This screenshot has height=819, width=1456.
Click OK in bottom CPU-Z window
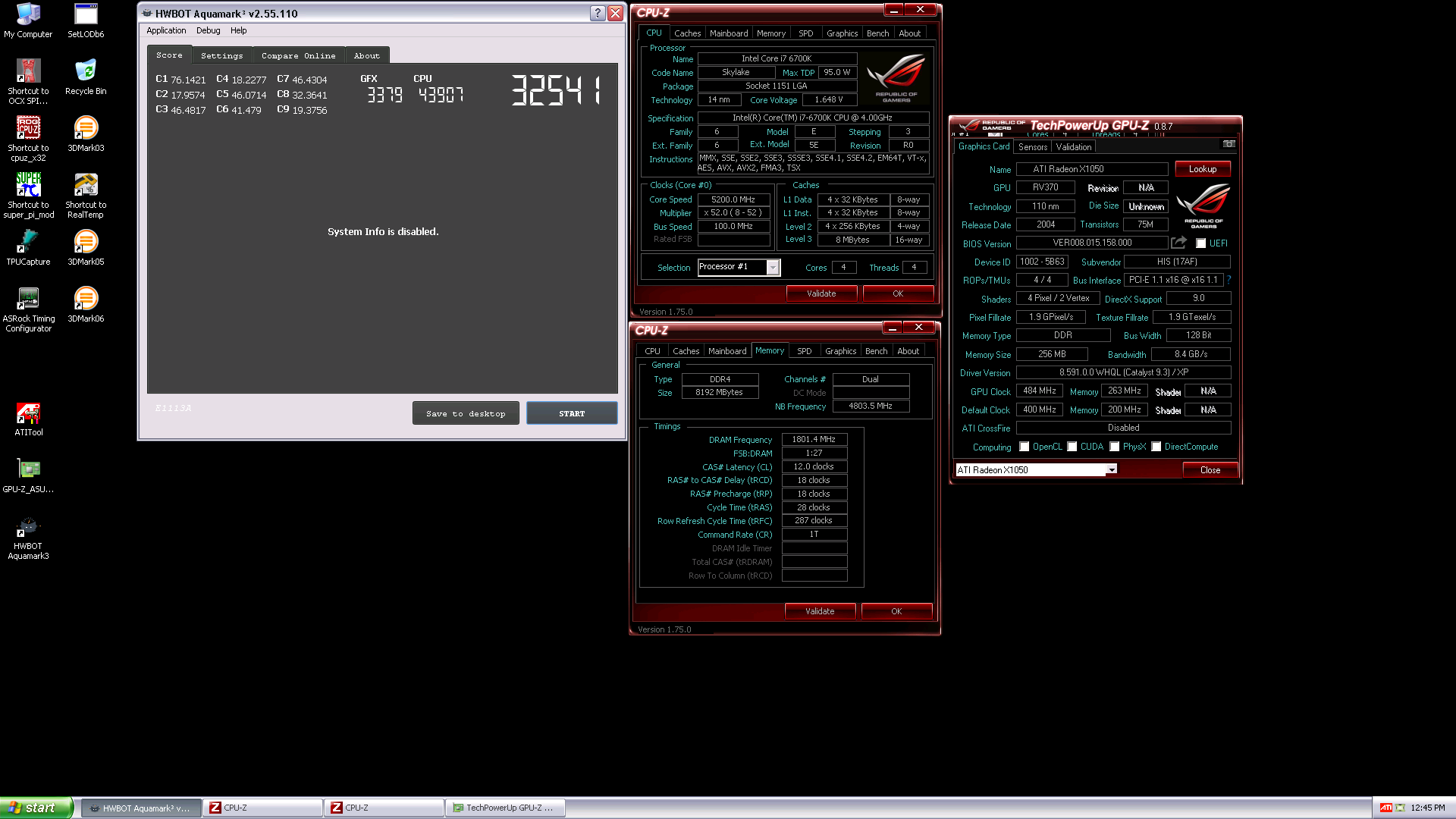point(896,611)
